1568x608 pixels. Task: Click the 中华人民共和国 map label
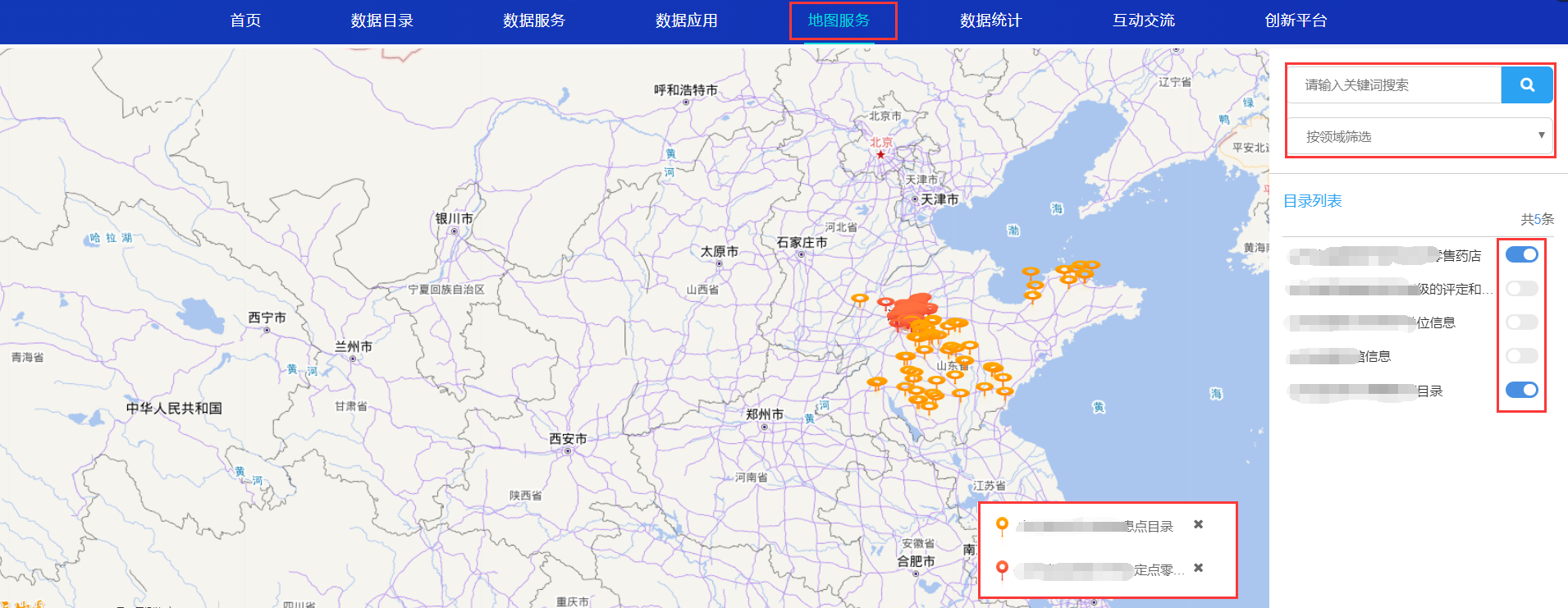[174, 409]
